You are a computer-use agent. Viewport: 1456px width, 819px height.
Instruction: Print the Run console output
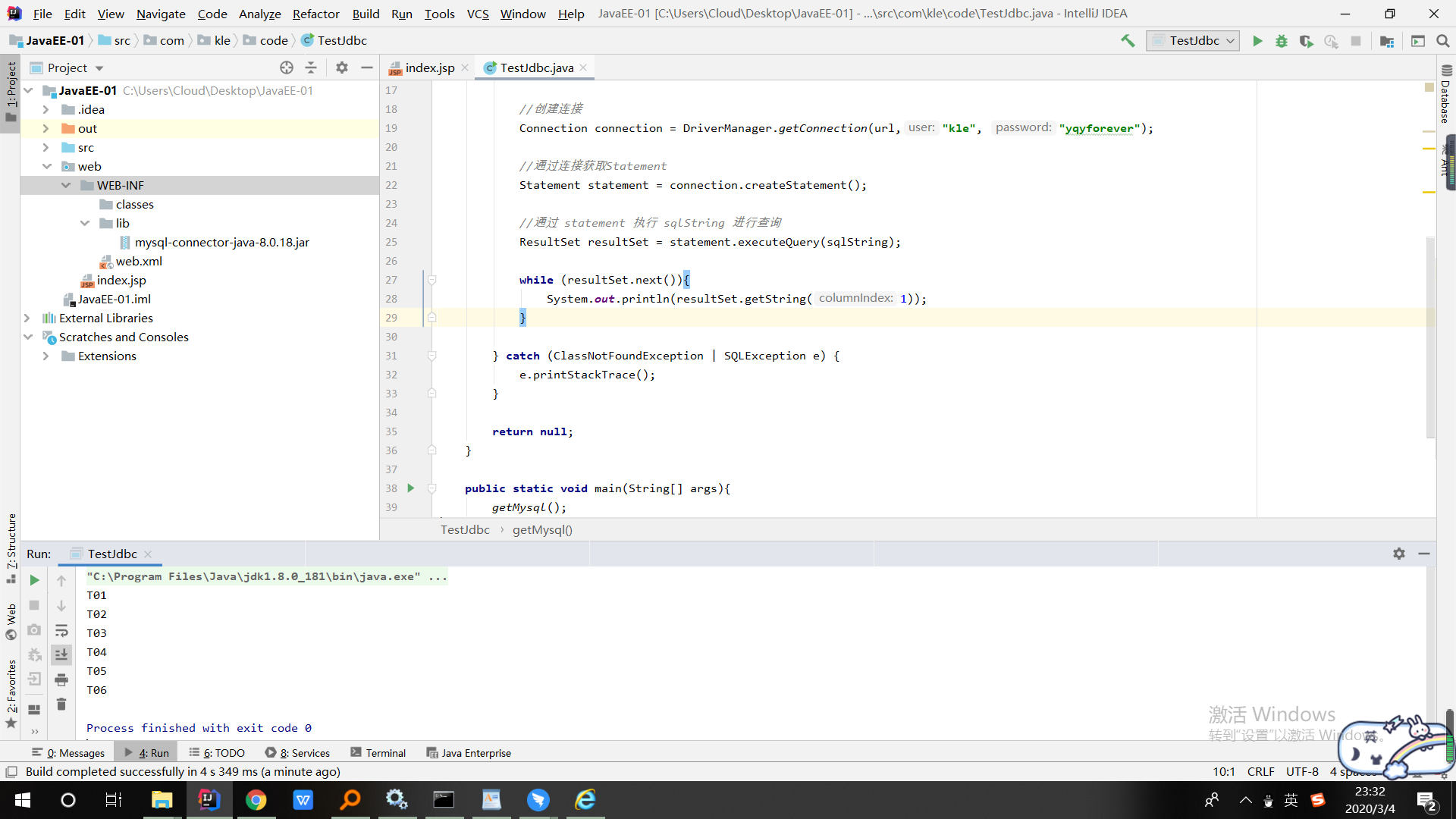pos(61,679)
